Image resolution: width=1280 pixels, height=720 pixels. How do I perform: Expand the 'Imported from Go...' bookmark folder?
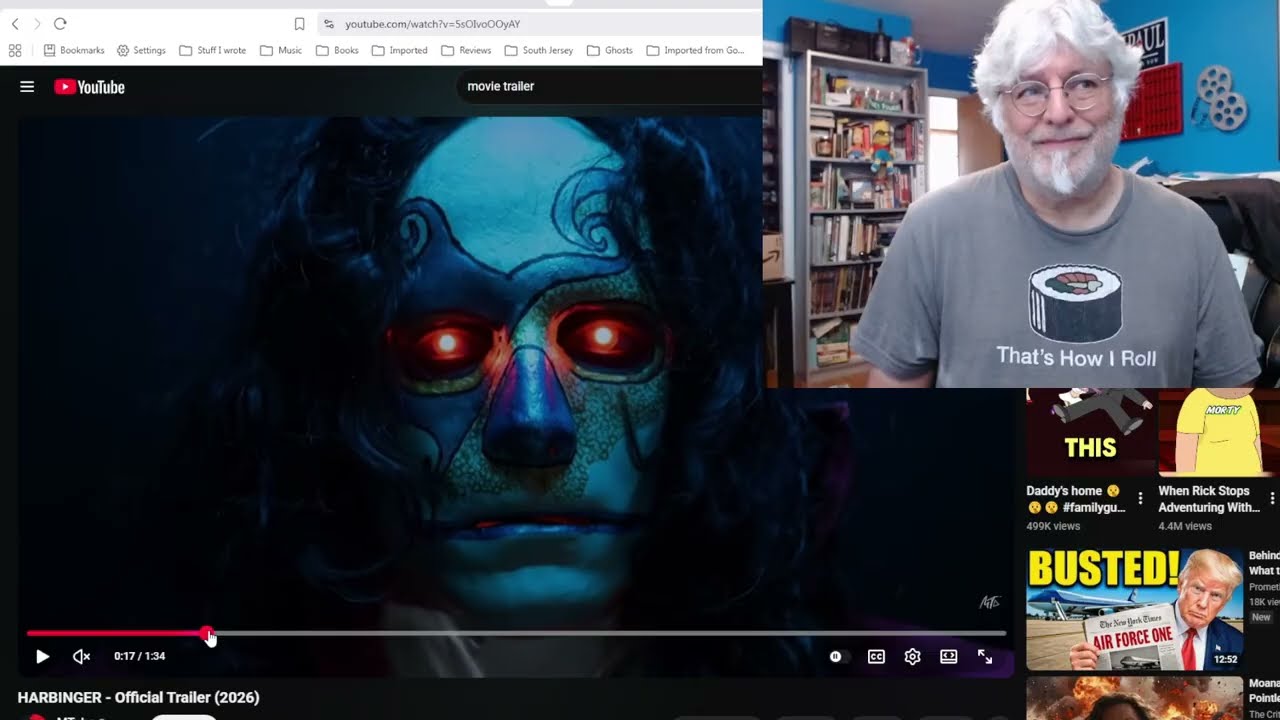coord(695,50)
